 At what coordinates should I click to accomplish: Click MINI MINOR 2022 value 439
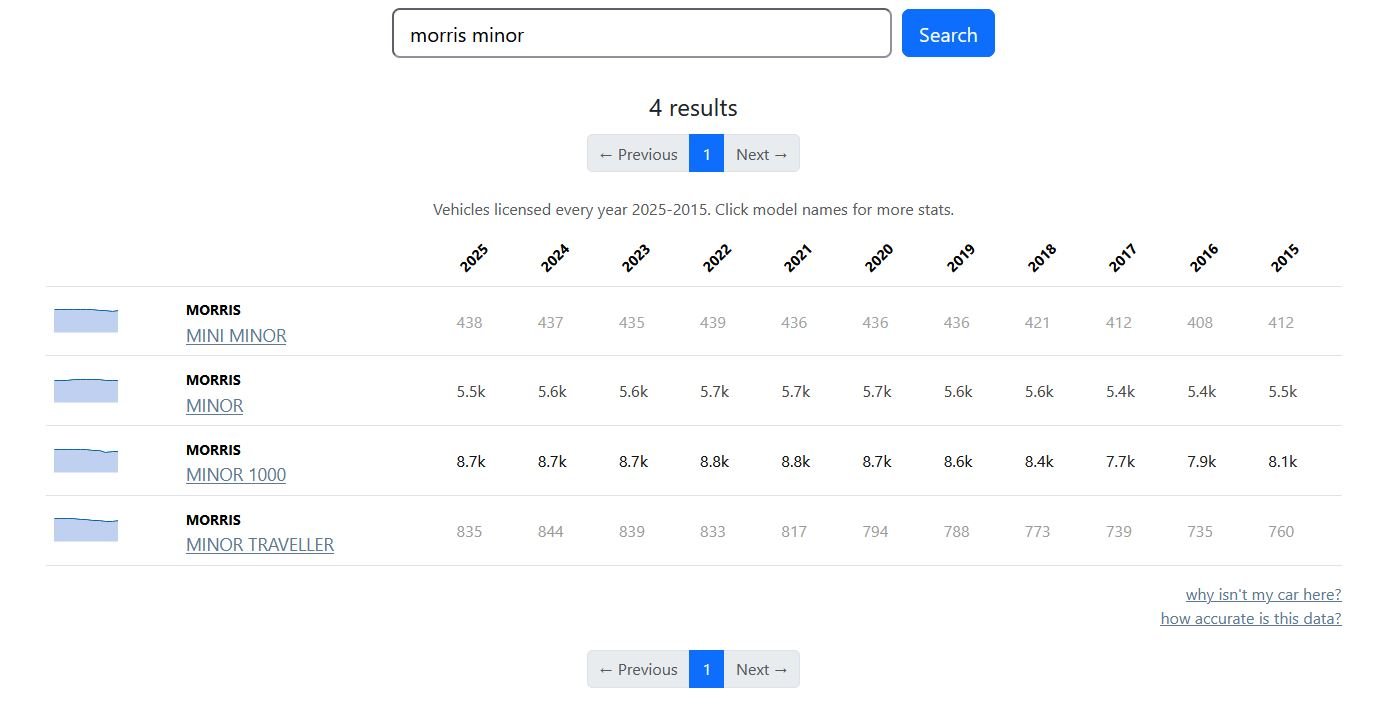pos(713,322)
